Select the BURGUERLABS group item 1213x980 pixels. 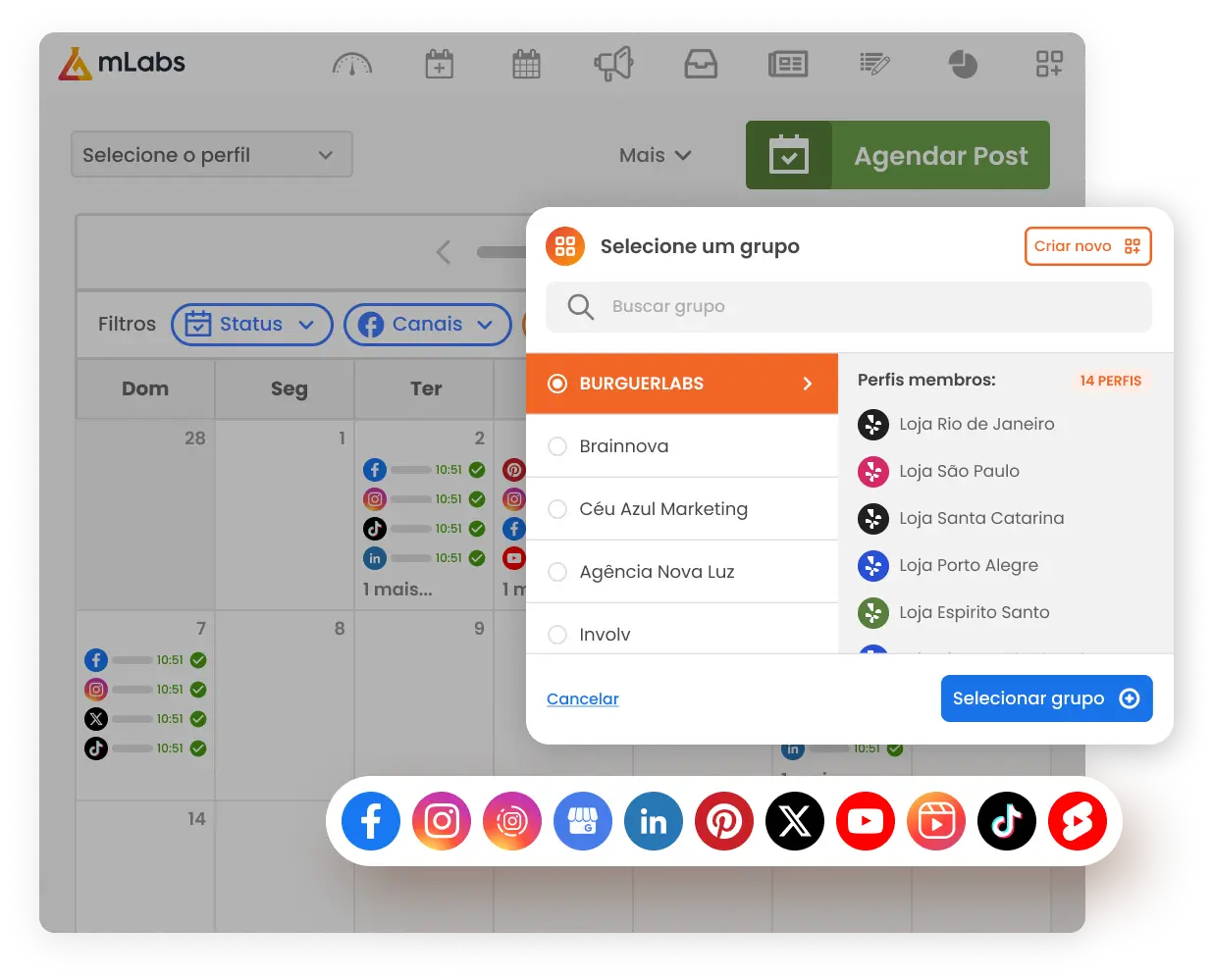coord(681,384)
